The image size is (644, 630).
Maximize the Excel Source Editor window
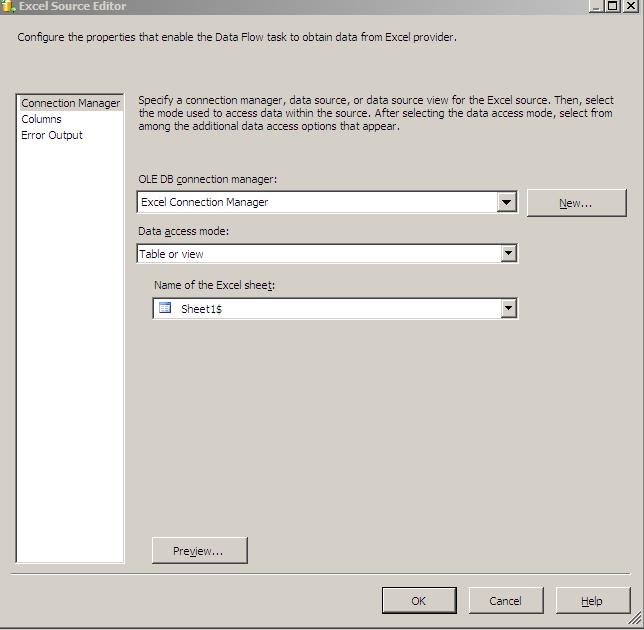click(x=613, y=6)
